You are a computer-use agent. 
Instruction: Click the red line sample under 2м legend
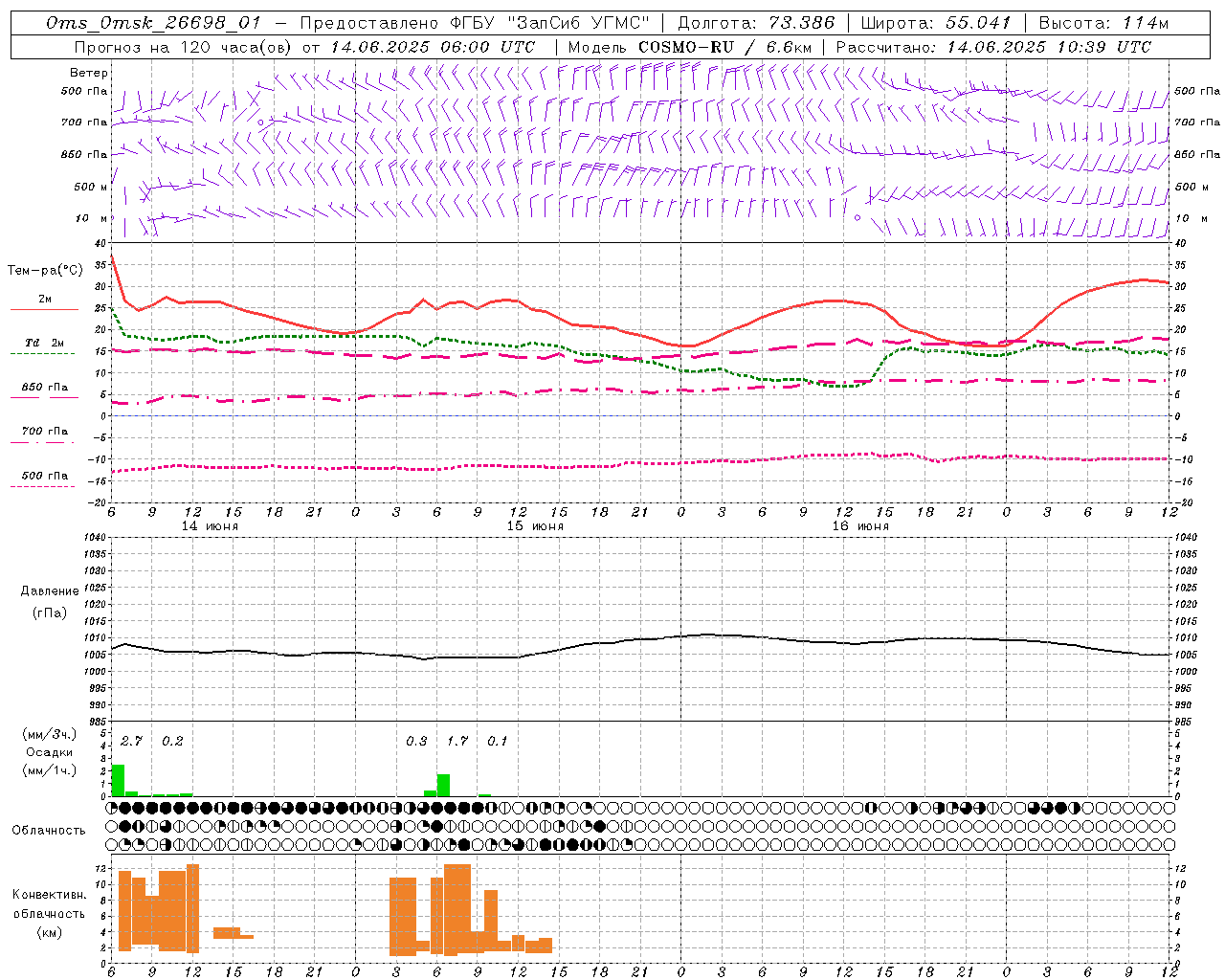click(x=44, y=309)
